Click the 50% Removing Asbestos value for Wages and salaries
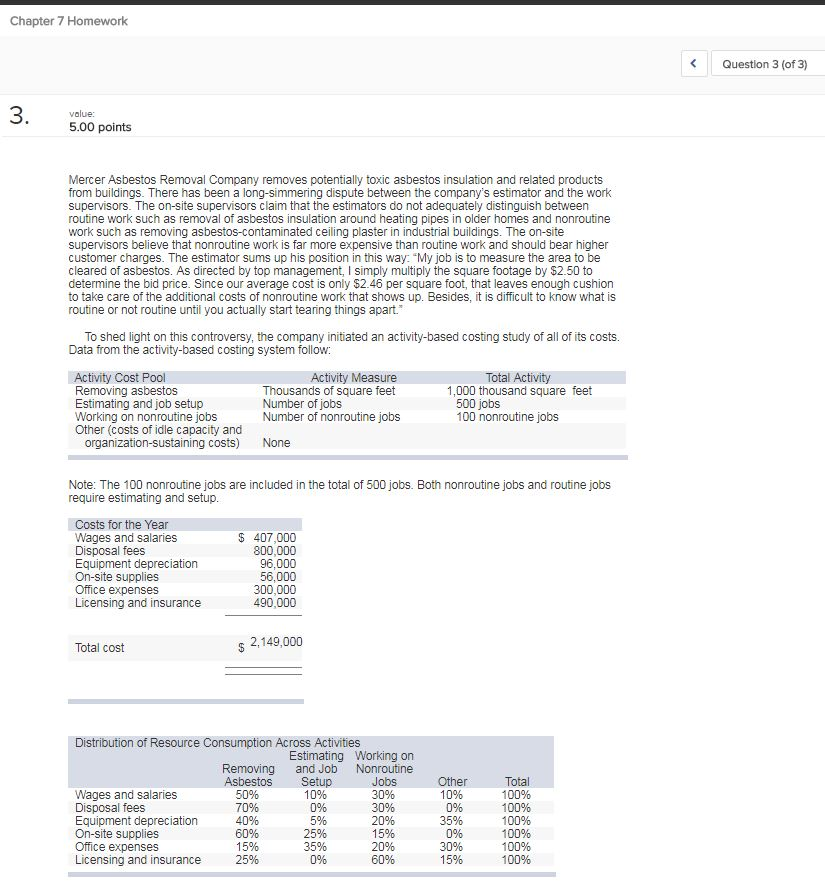This screenshot has width=825, height=895. (247, 795)
